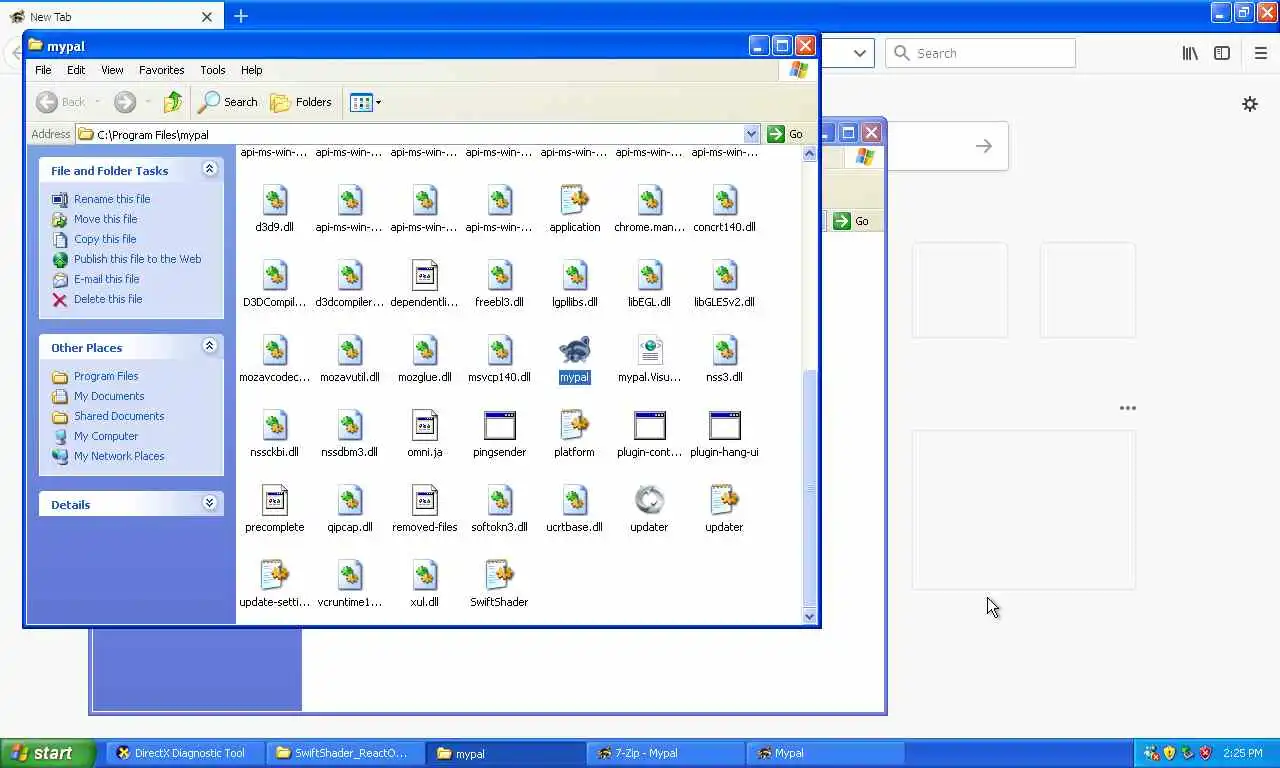Screen dimensions: 1280x768
Task: Select lgpllibs.dll file icon
Action: pos(575,275)
